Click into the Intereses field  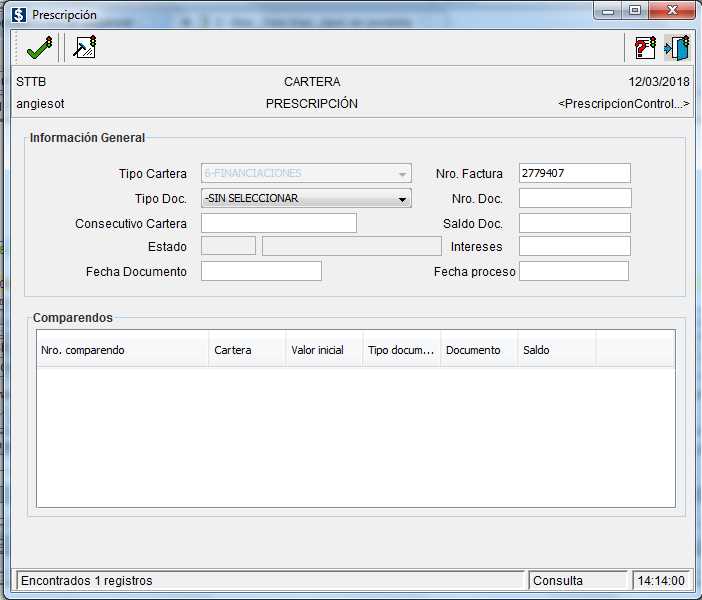(x=574, y=246)
